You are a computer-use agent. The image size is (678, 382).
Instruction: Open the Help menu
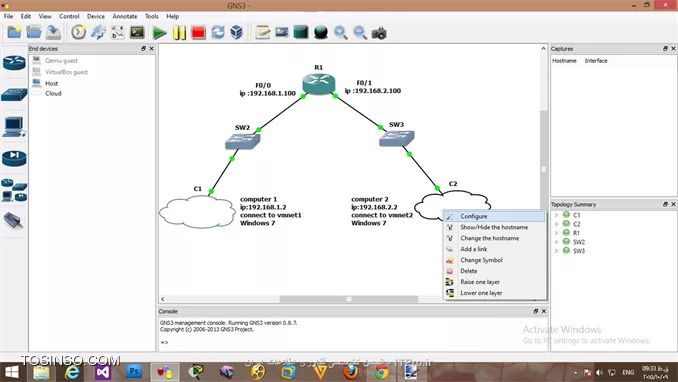click(x=173, y=16)
